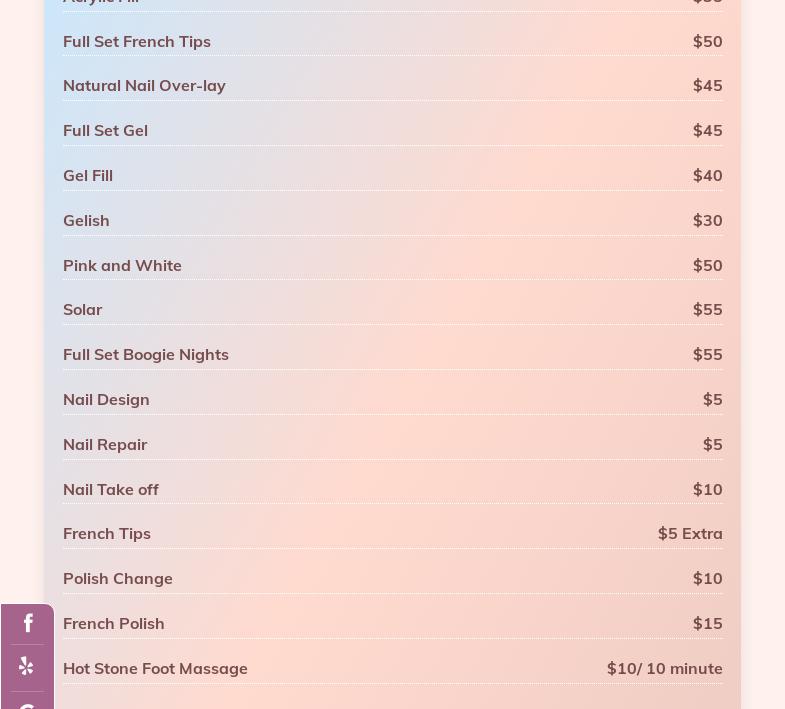Select the Pink and White service
This screenshot has height=709, width=785.
122,265
